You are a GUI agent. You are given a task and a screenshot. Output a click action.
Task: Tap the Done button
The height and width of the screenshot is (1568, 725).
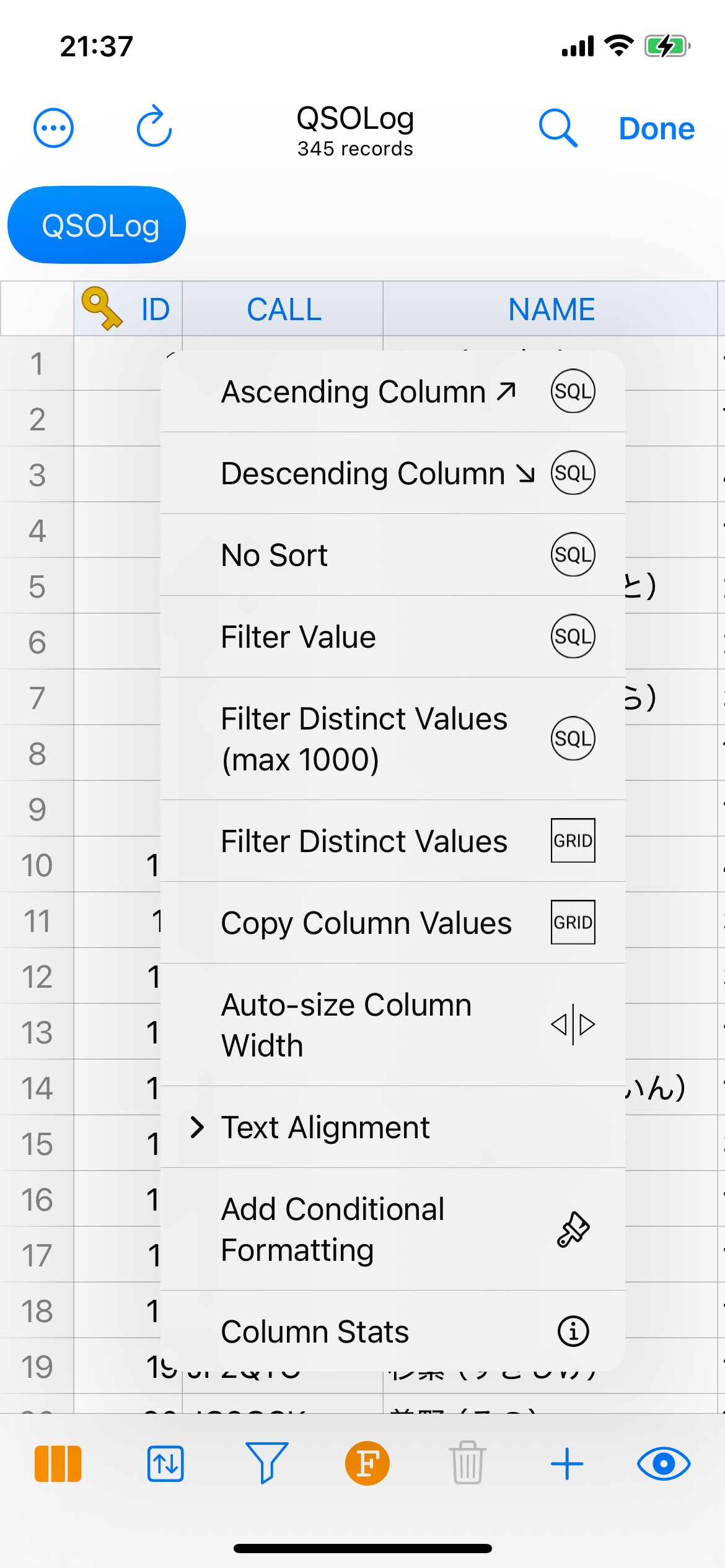pyautogui.click(x=657, y=129)
